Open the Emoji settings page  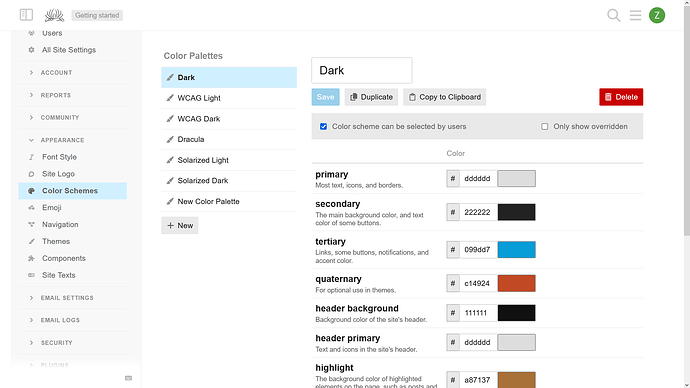(73, 208)
